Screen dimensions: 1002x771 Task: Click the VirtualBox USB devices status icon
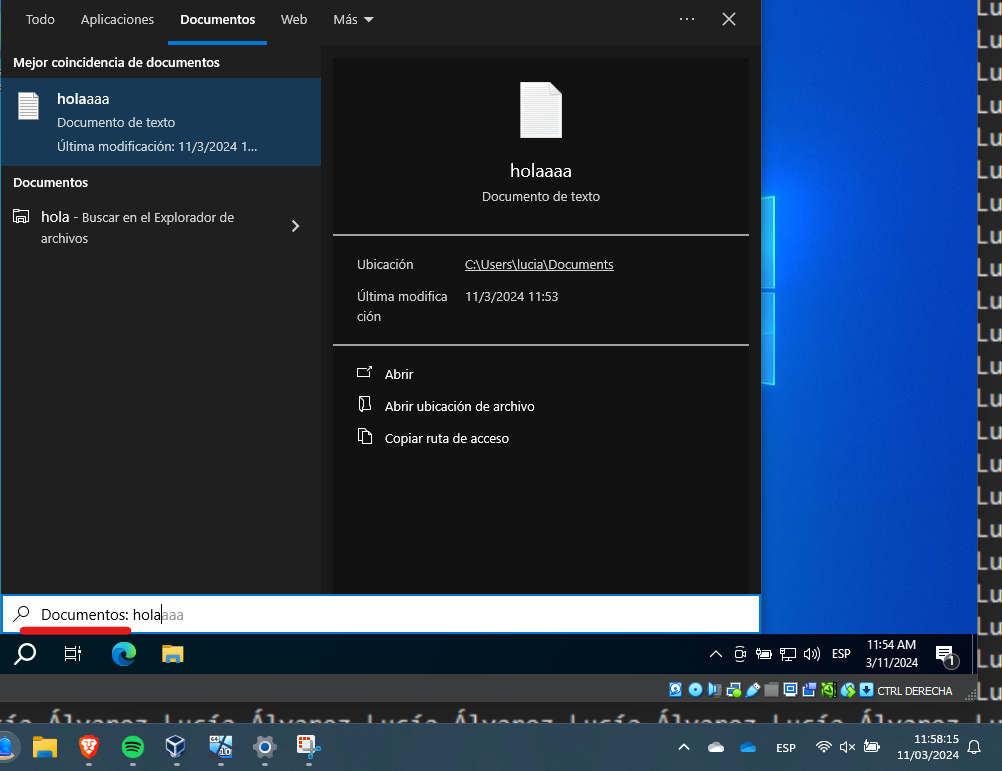click(753, 690)
